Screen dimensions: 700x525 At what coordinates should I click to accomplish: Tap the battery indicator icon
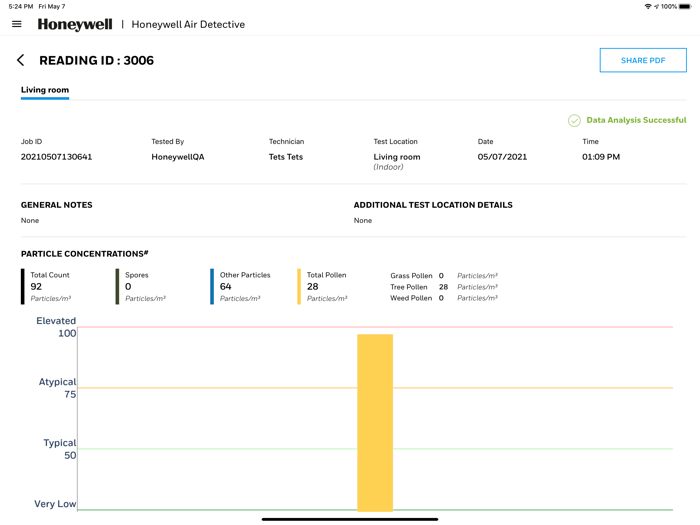click(x=685, y=6)
